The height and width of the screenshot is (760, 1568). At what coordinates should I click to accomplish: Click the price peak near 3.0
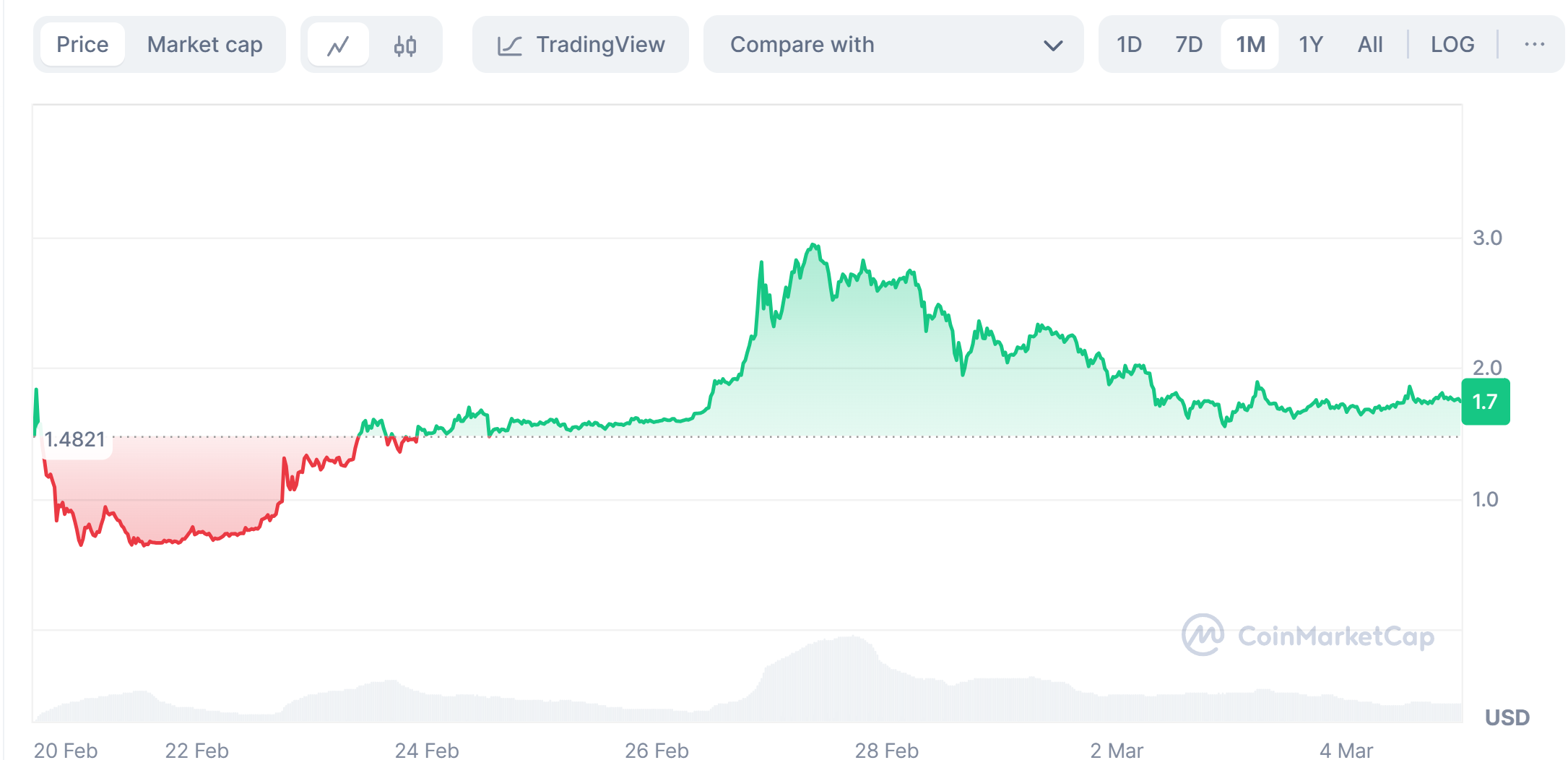814,246
